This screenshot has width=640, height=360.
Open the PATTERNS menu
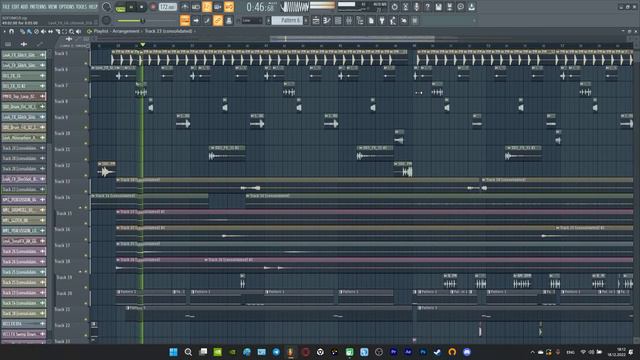(x=38, y=7)
